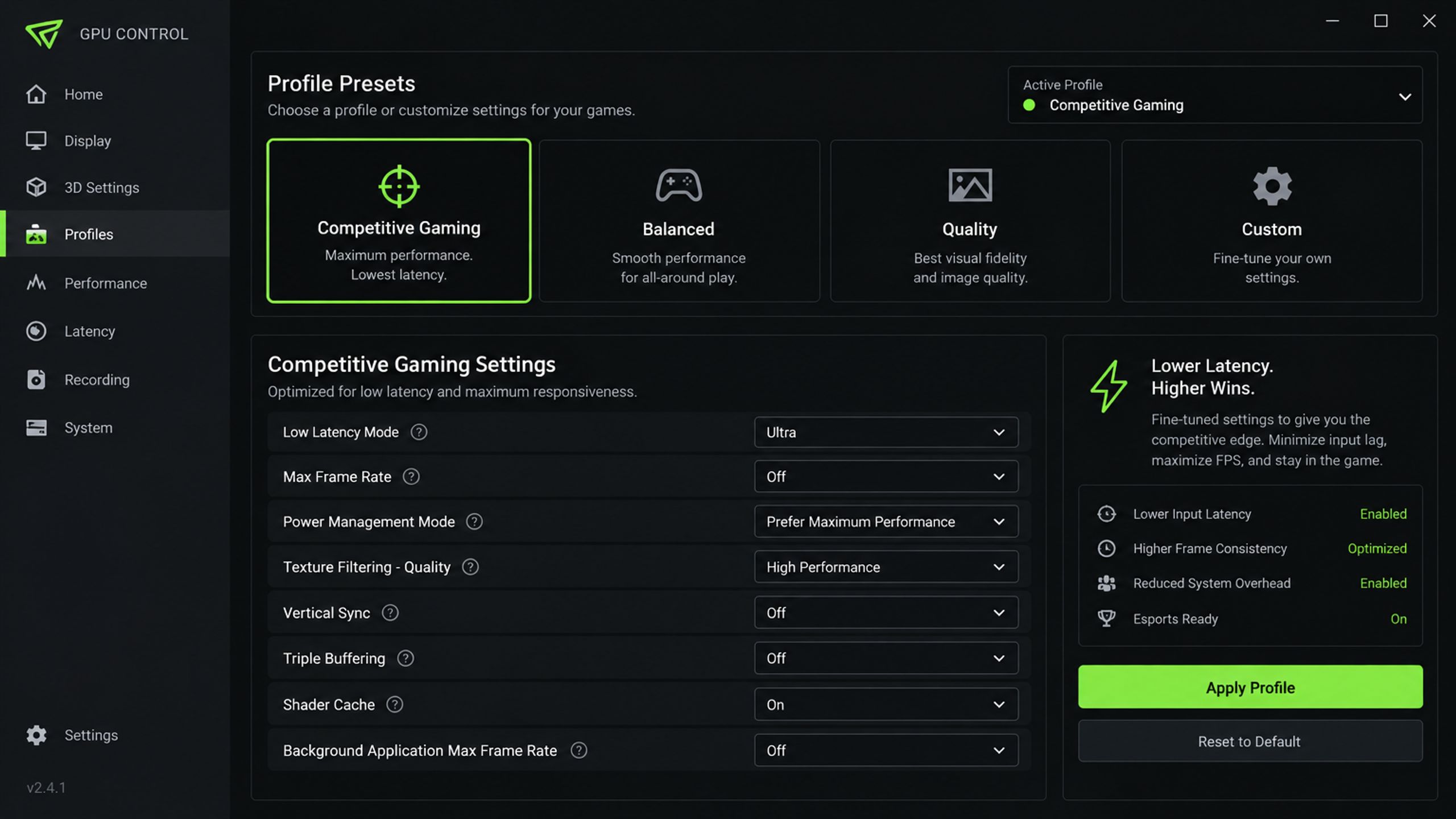The image size is (1456, 819).
Task: Click the 3D Settings cube icon
Action: 36,187
